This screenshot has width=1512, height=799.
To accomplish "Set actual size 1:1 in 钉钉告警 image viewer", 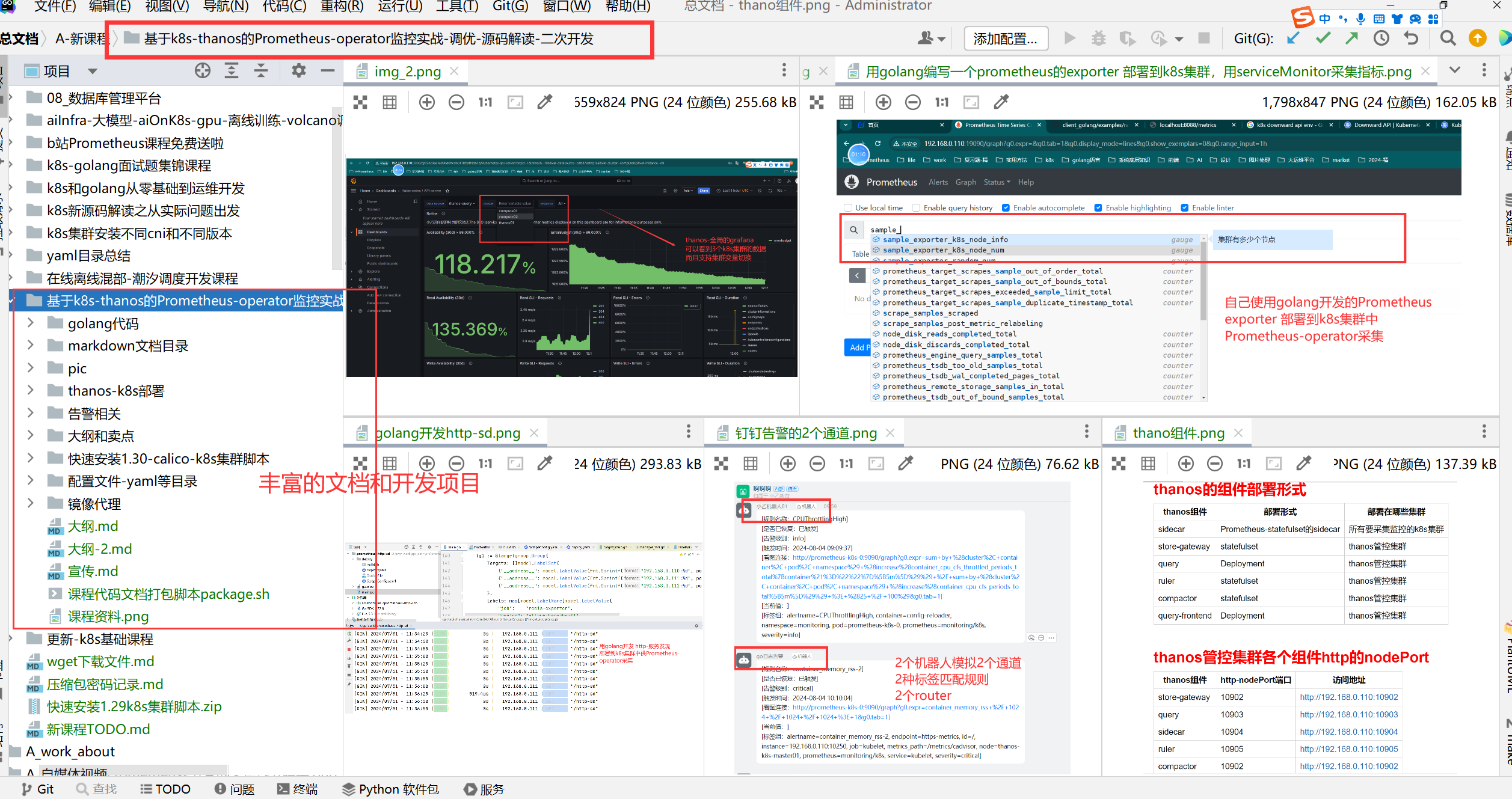I will click(846, 464).
